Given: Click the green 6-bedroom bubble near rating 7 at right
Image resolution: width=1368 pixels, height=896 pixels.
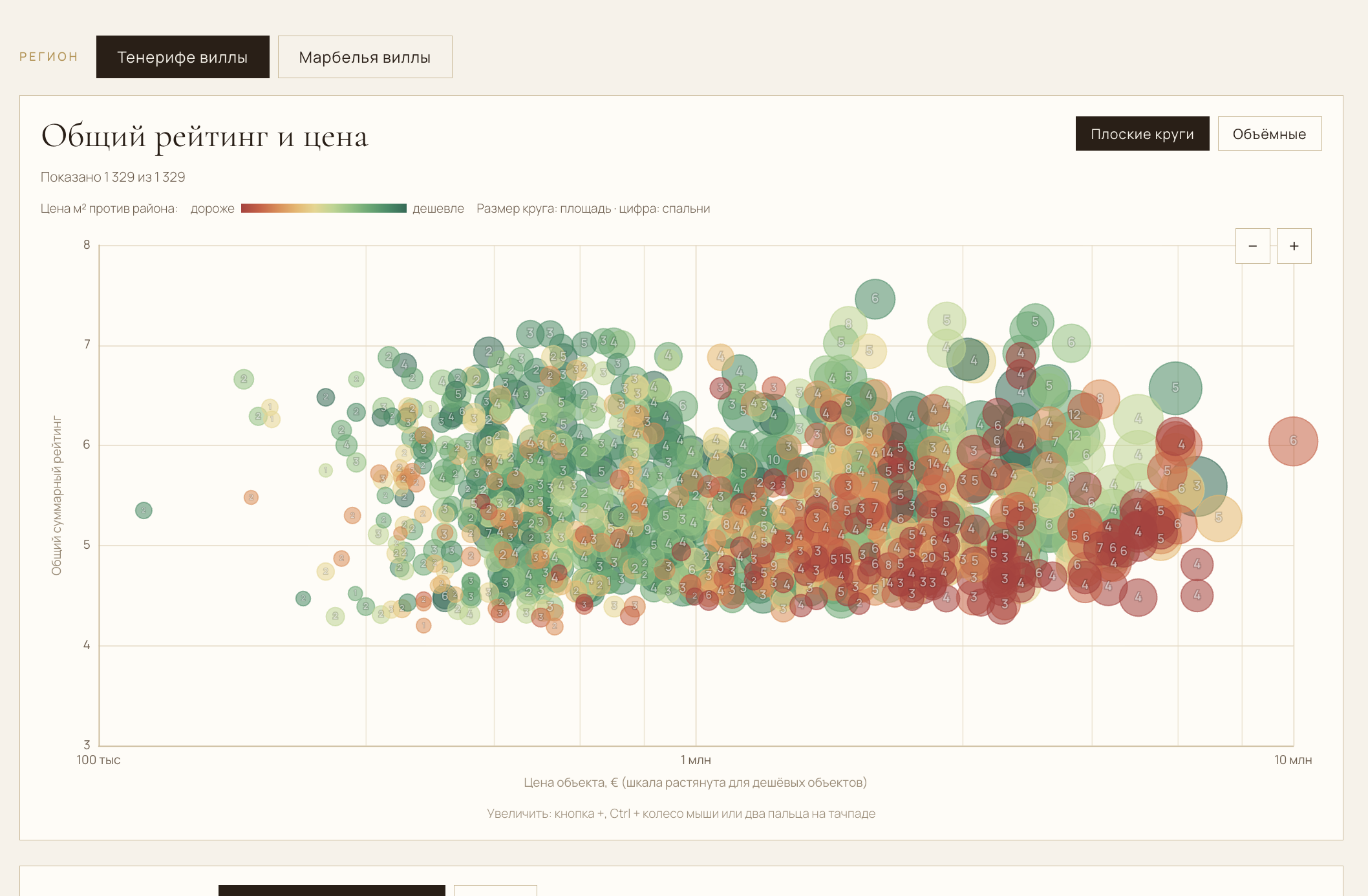Looking at the screenshot, I should point(1071,343).
